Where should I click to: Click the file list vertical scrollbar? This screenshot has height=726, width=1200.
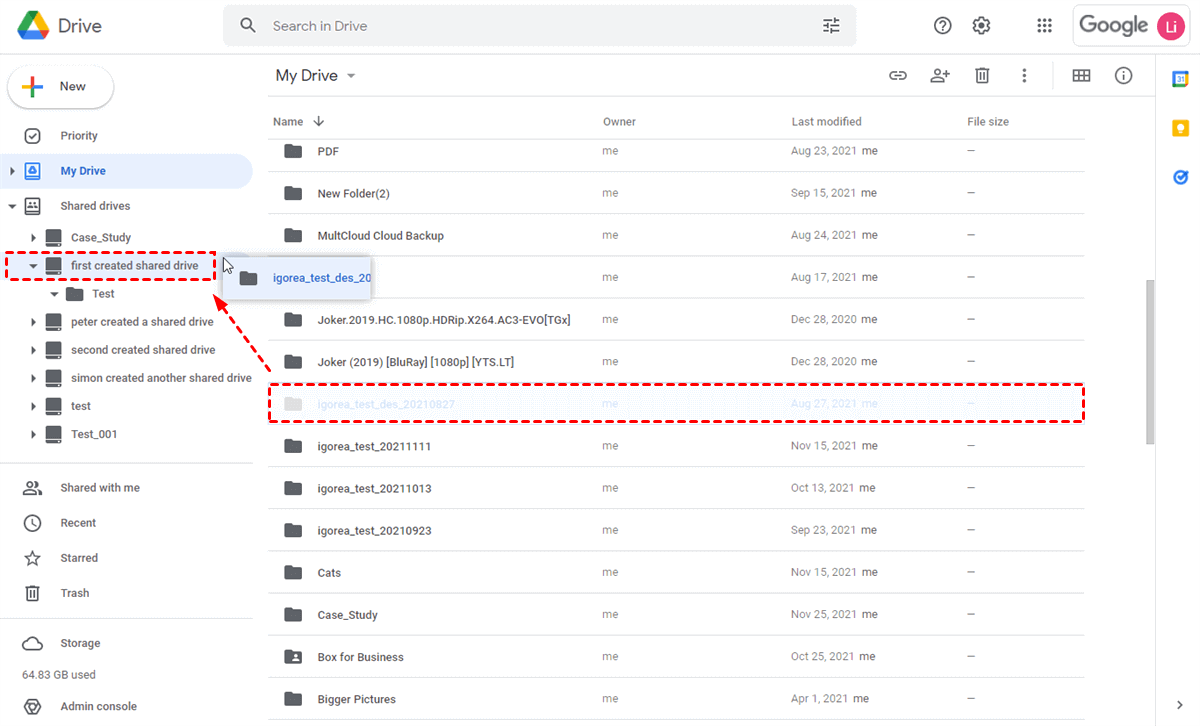(x=1150, y=361)
